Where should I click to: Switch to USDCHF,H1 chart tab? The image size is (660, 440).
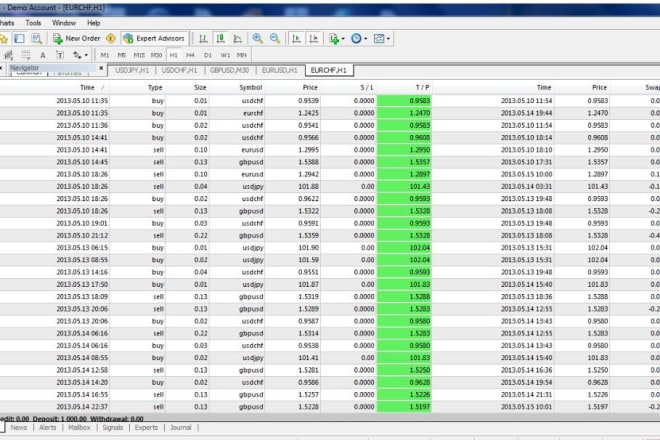click(179, 70)
